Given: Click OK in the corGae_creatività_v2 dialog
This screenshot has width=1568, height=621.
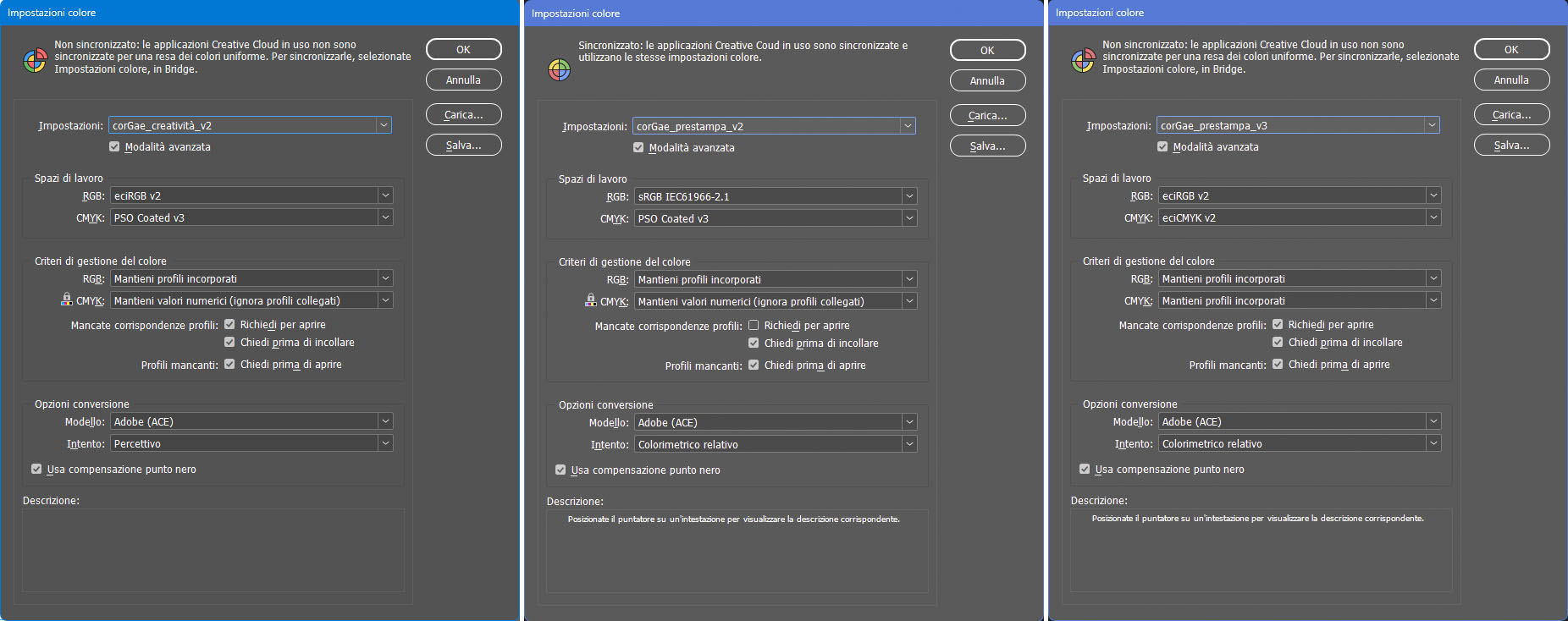Looking at the screenshot, I should pos(463,49).
